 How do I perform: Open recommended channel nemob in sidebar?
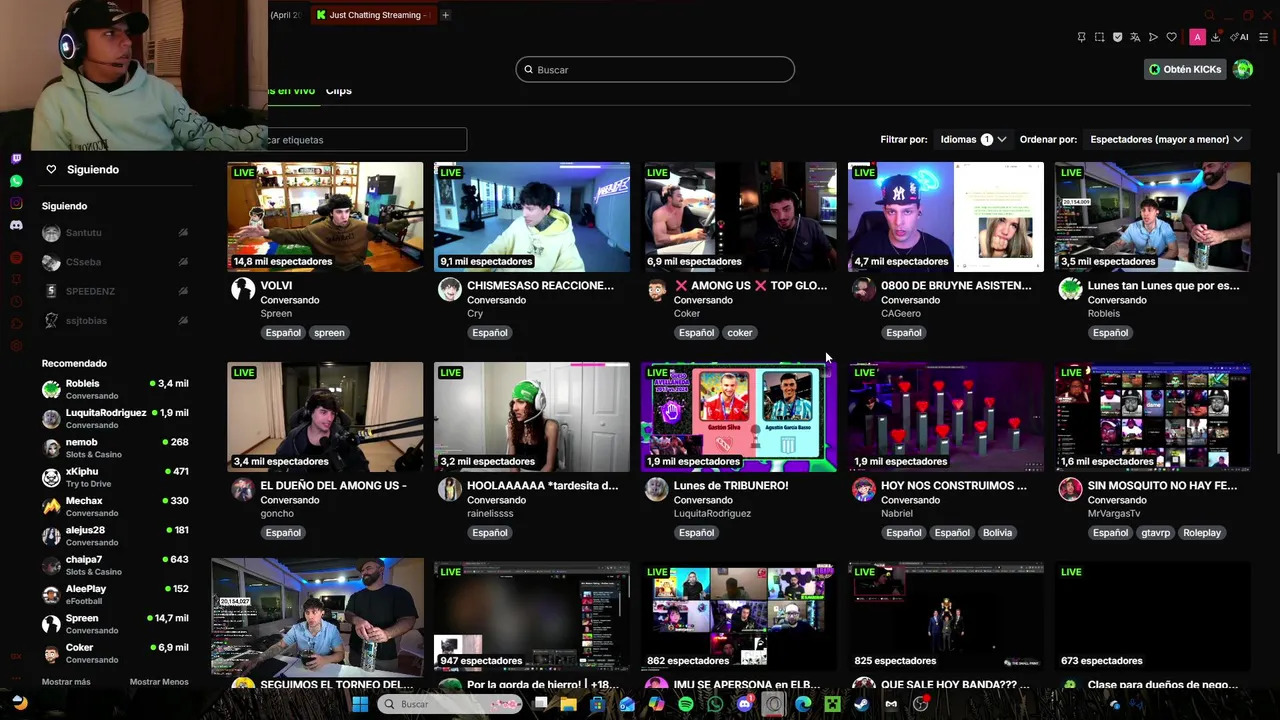[x=115, y=448]
